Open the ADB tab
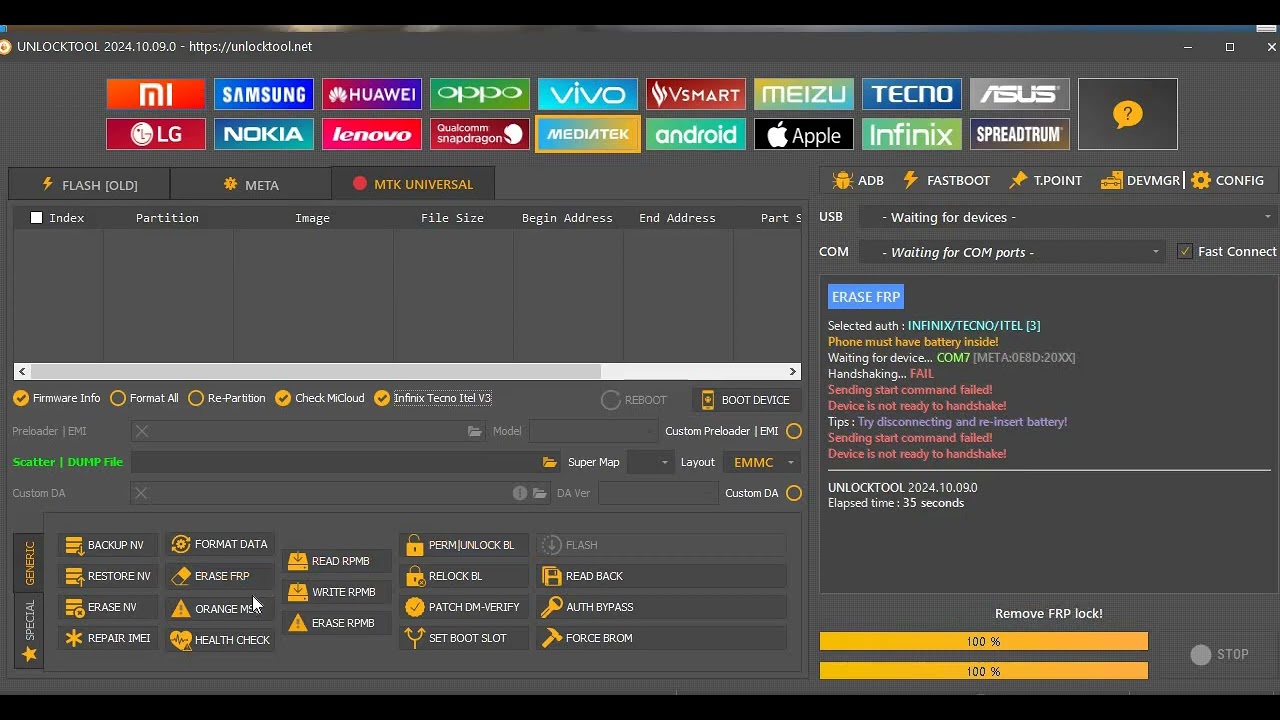The width and height of the screenshot is (1280, 720). (x=858, y=180)
